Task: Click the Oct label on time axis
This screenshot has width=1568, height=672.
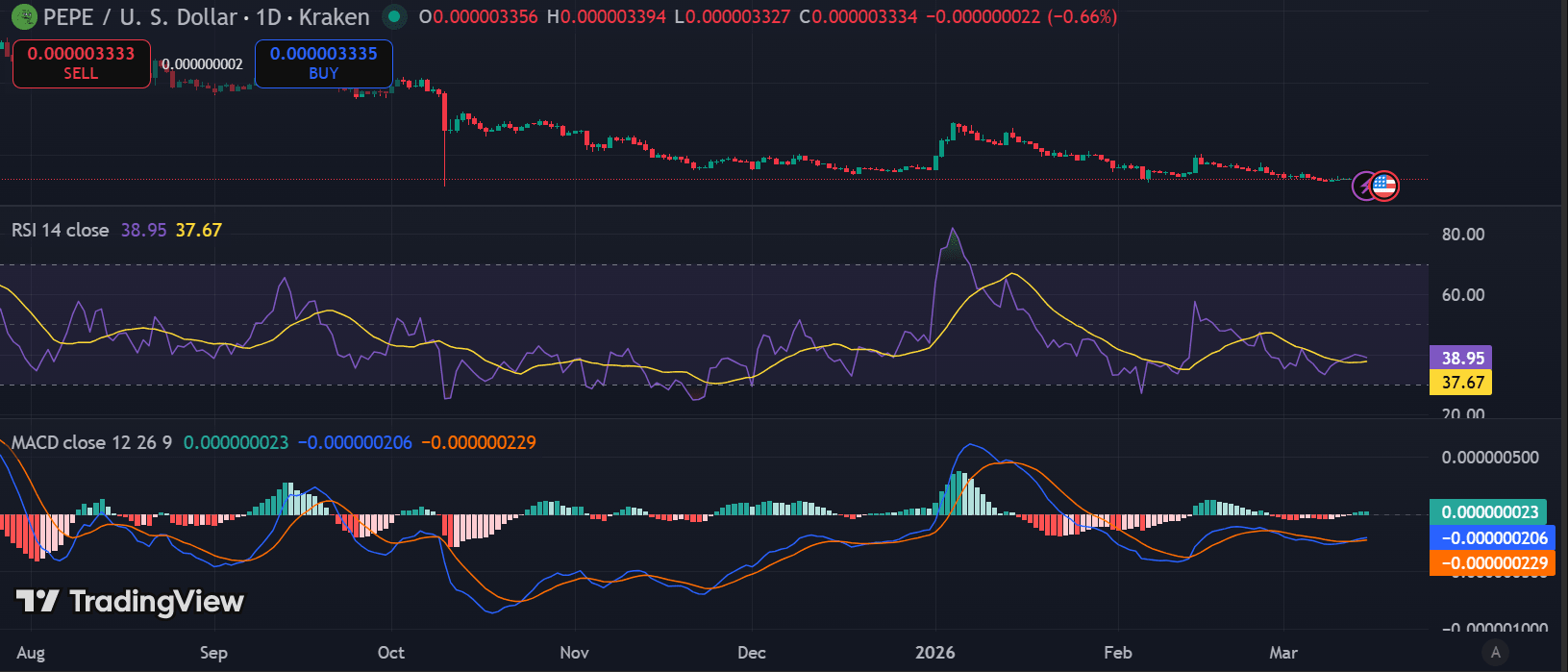Action: click(391, 653)
